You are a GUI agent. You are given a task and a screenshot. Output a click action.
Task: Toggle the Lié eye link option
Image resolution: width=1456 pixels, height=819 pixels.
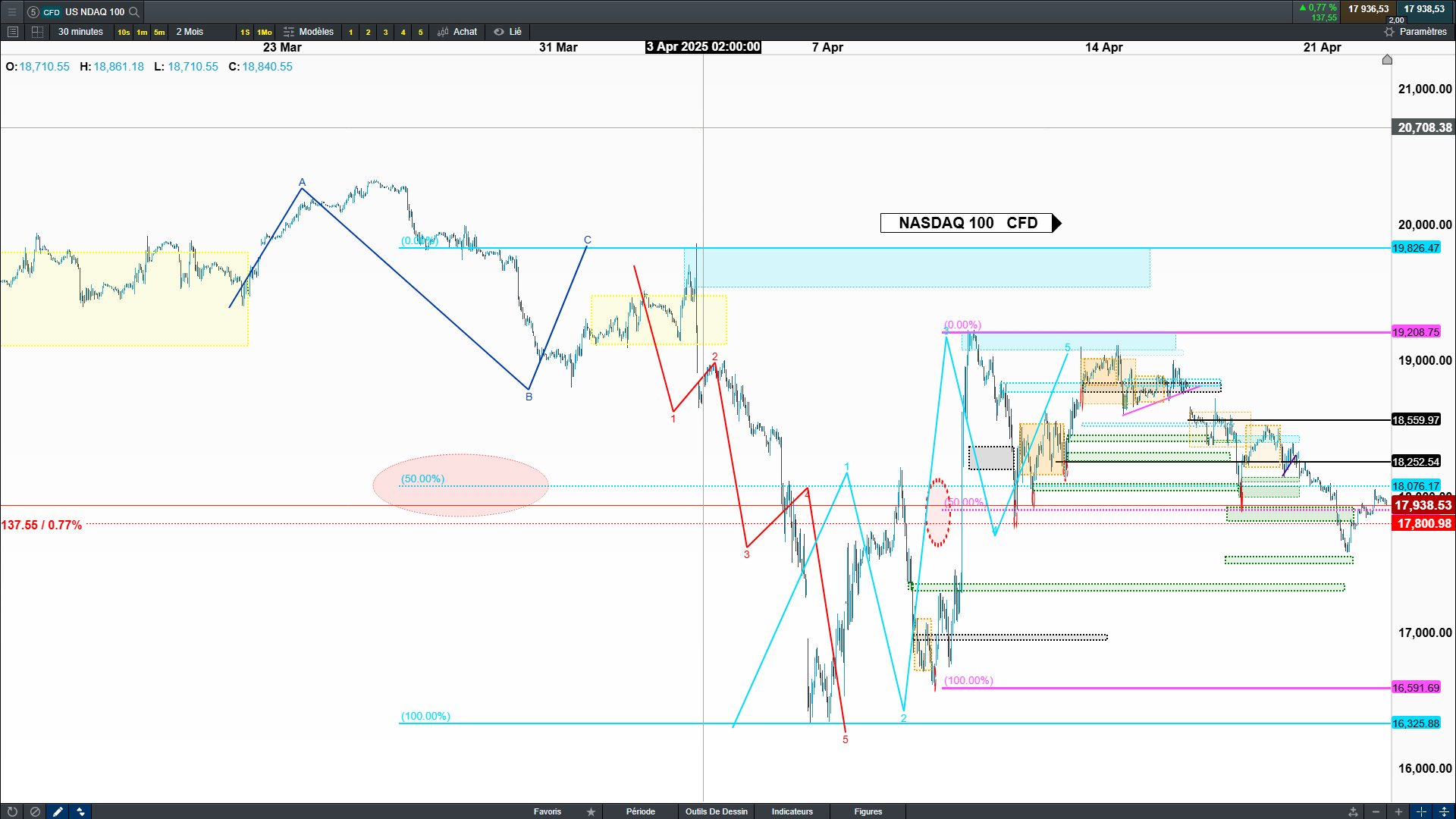(x=508, y=32)
